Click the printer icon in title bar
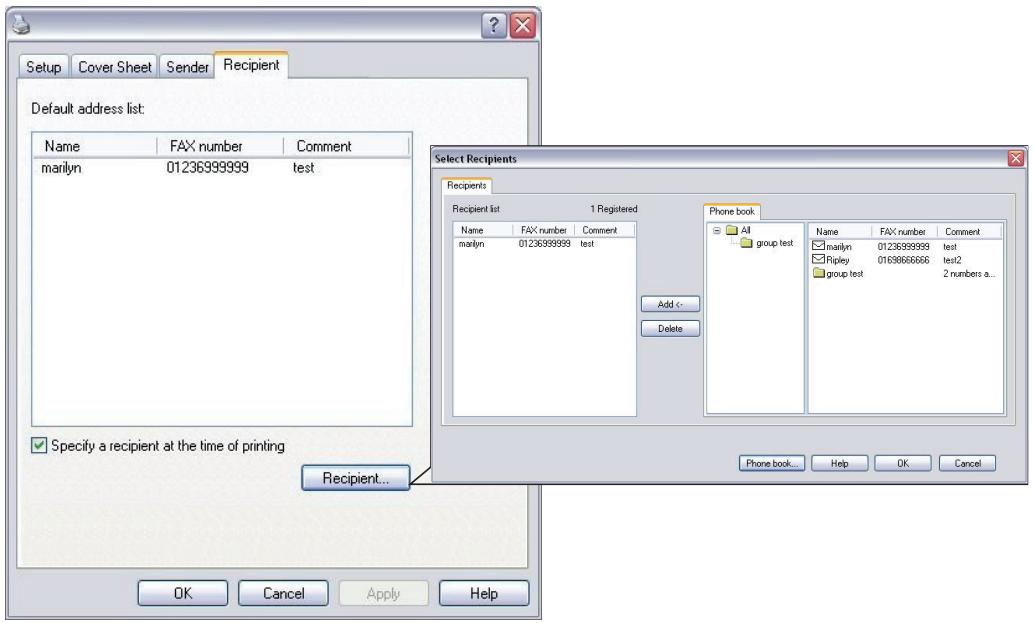The width and height of the screenshot is (1034, 623). pos(22,25)
